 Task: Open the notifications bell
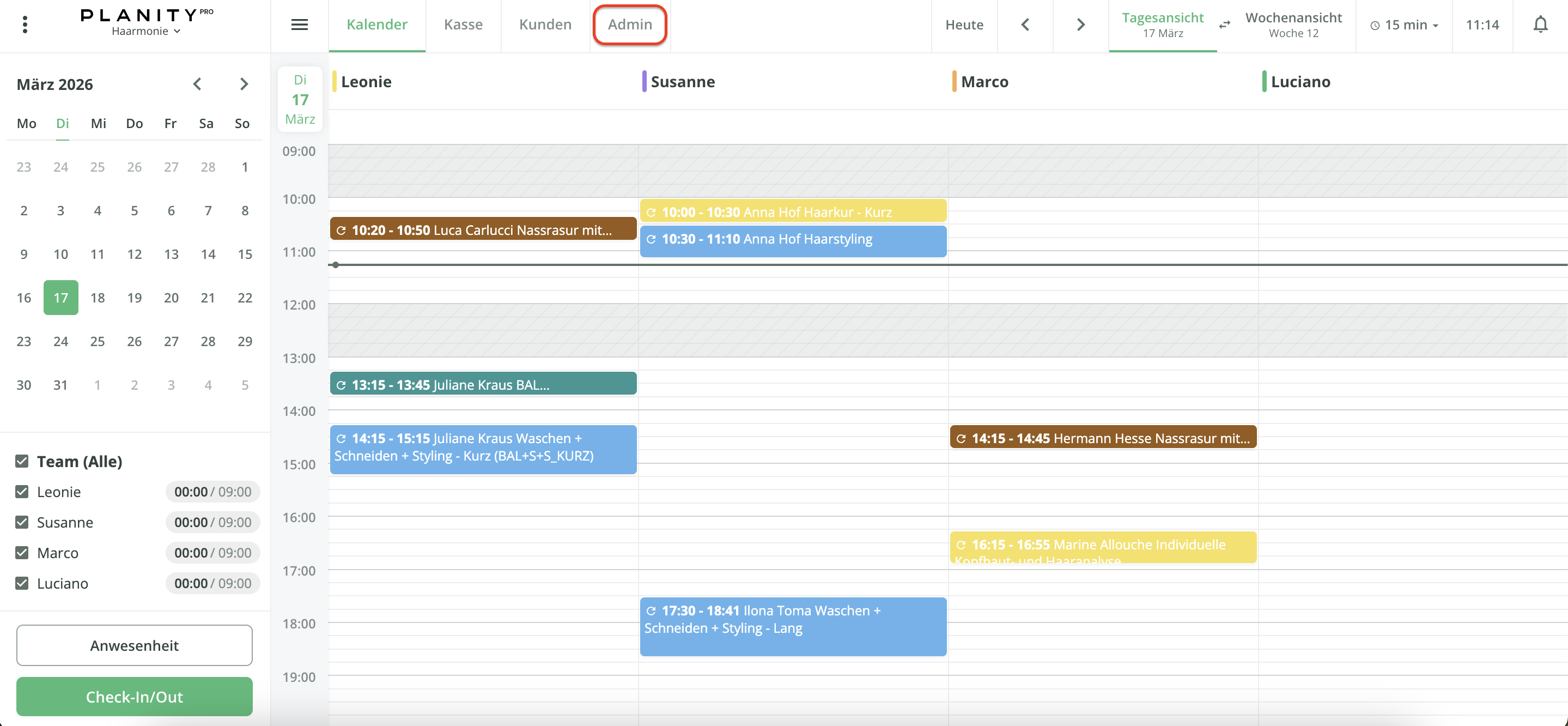[x=1540, y=25]
